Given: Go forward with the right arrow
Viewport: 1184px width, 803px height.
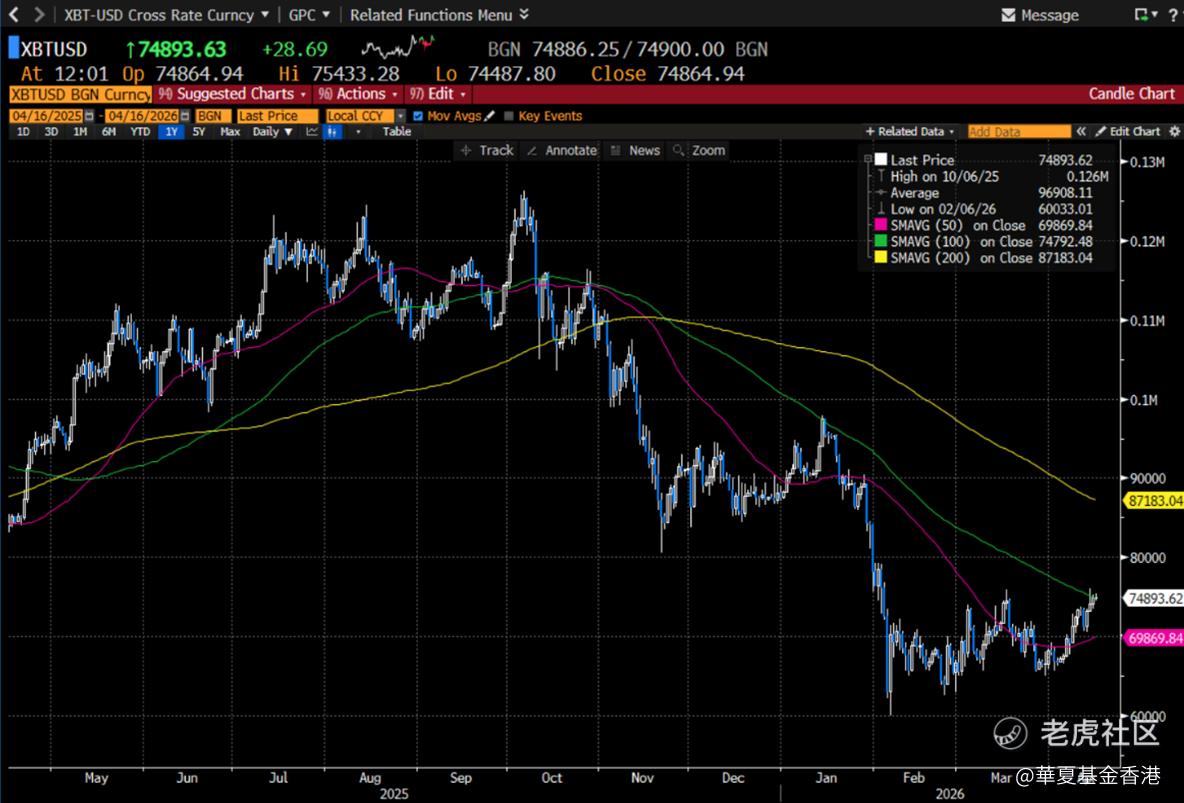Looking at the screenshot, I should click(x=39, y=14).
